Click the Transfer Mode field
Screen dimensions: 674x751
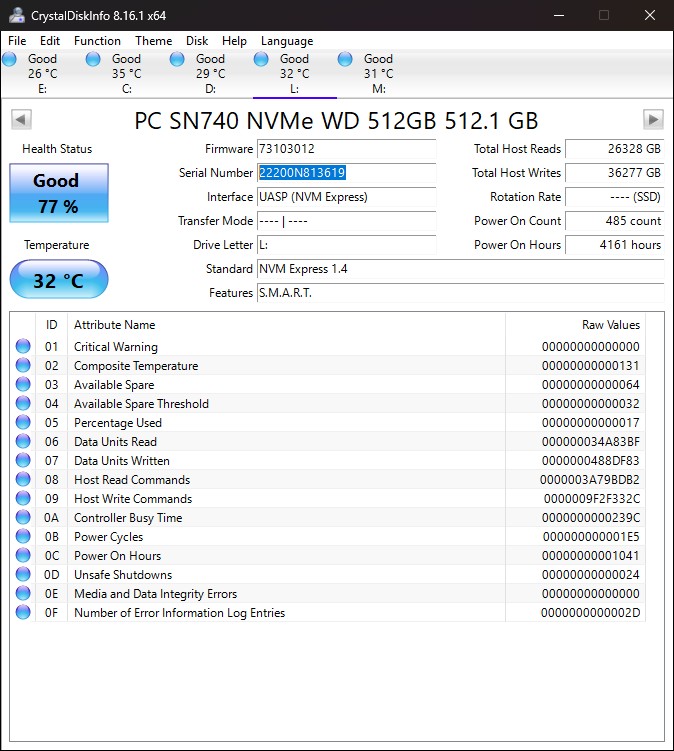346,221
